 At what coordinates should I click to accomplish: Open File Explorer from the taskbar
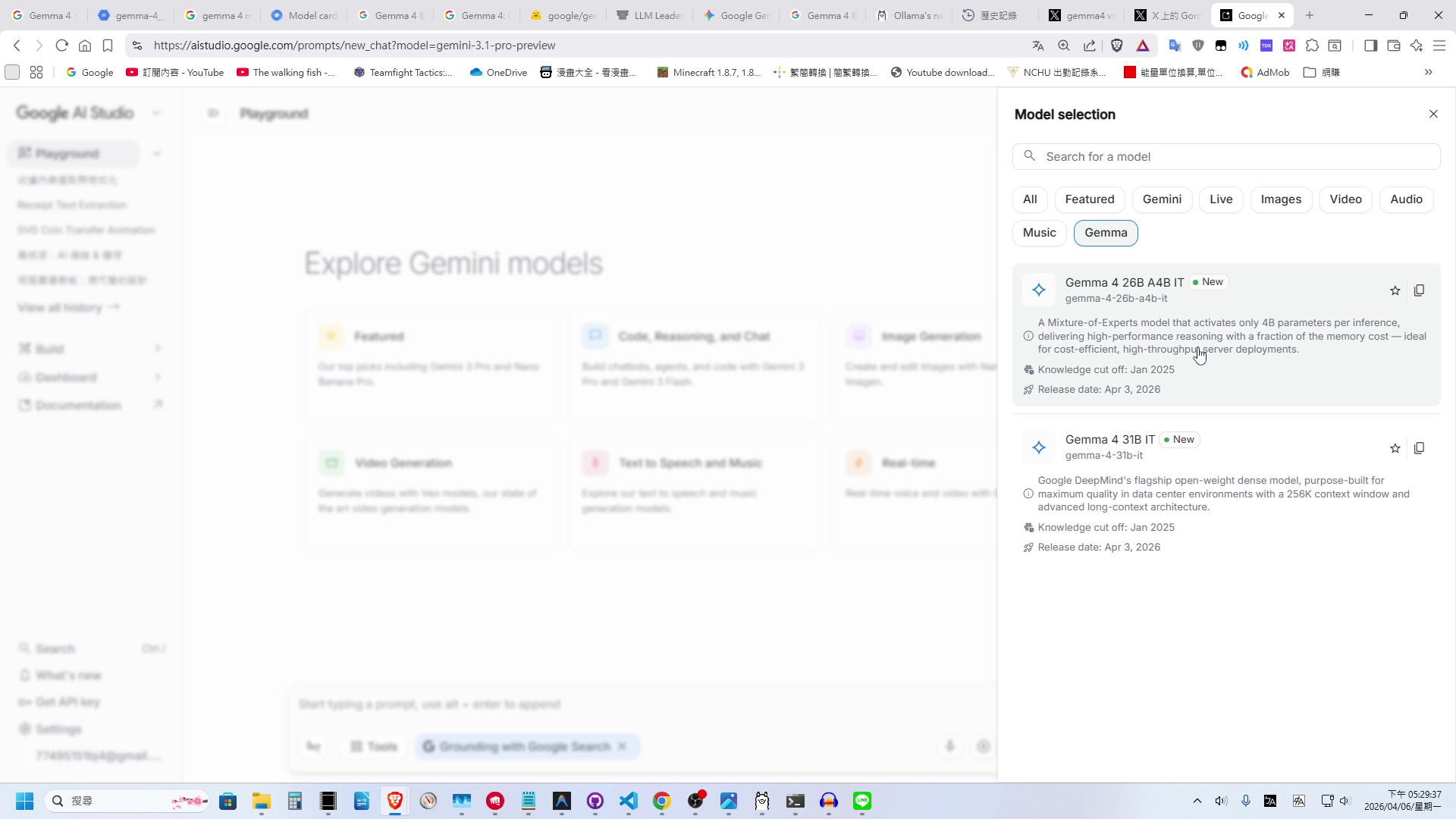pos(262,801)
